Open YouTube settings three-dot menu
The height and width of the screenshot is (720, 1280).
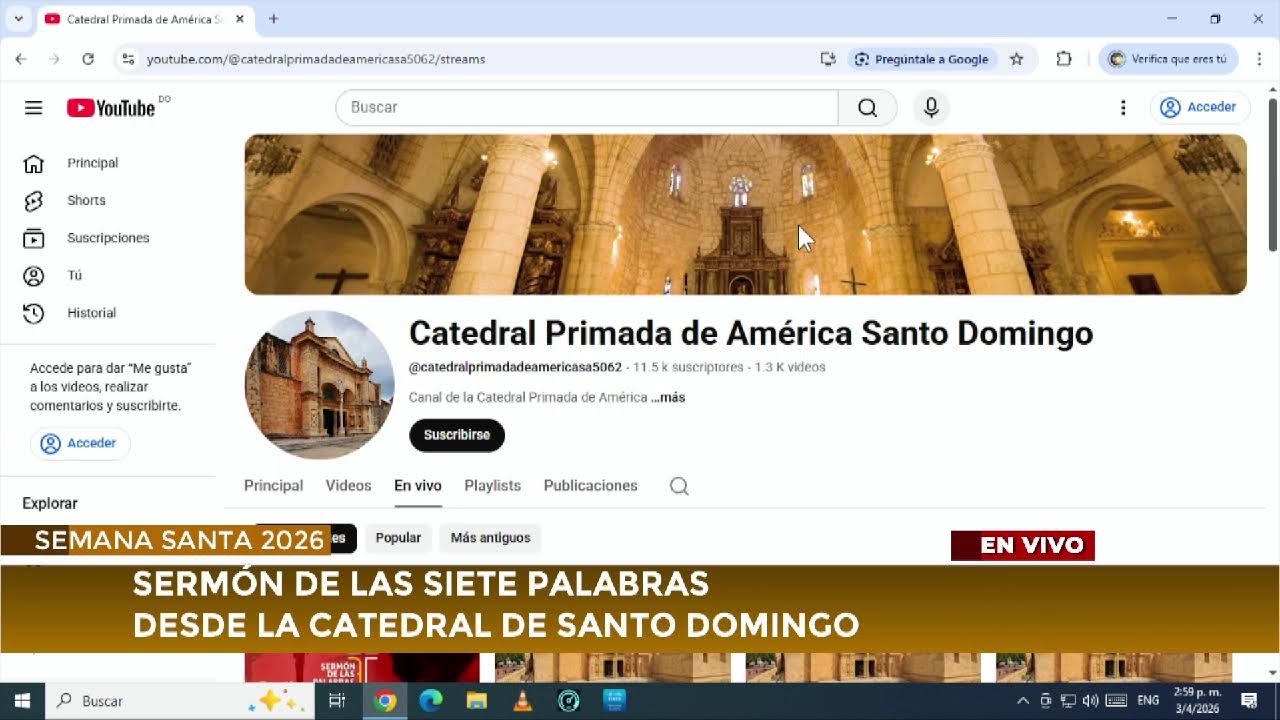click(x=1123, y=107)
